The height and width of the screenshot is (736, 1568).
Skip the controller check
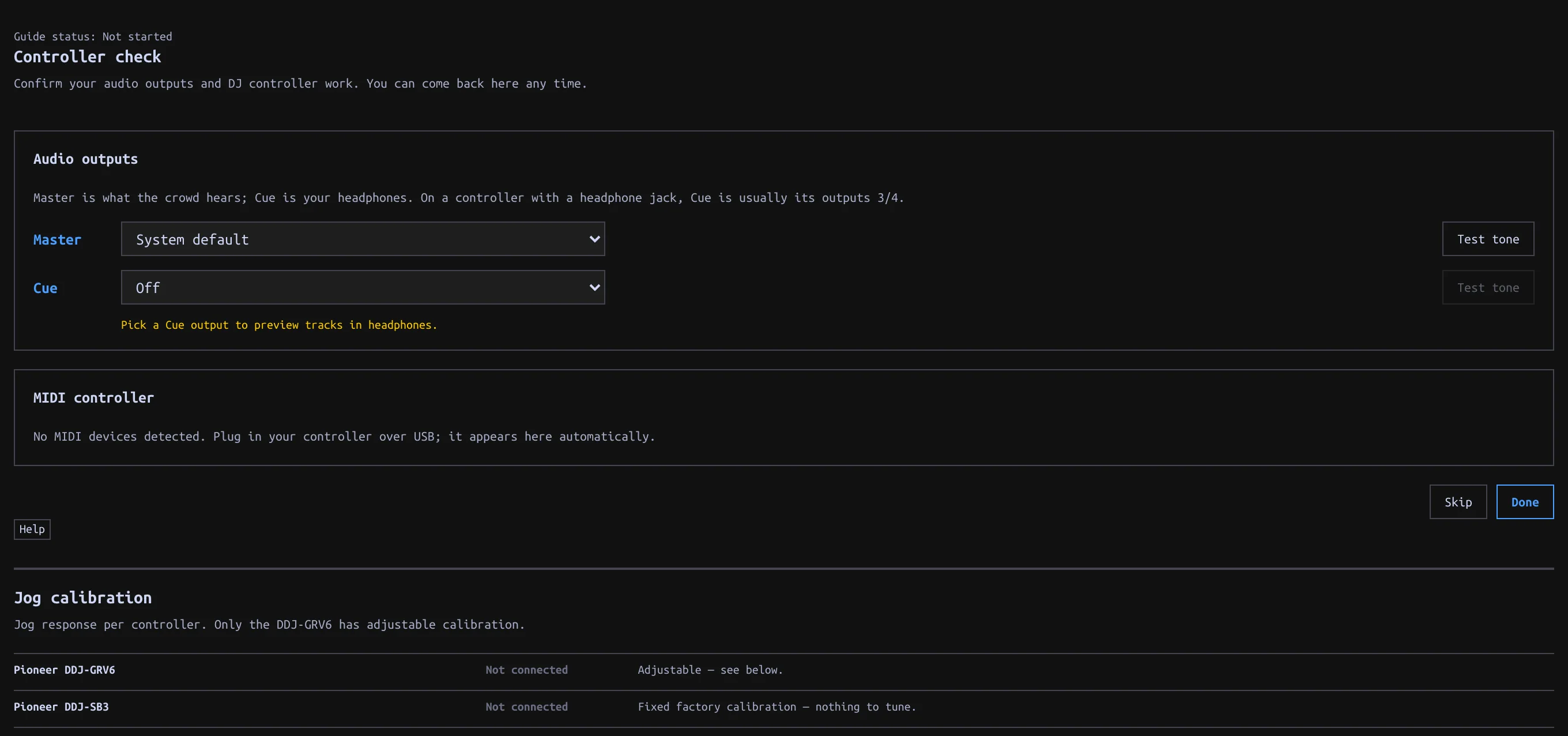[x=1458, y=502]
